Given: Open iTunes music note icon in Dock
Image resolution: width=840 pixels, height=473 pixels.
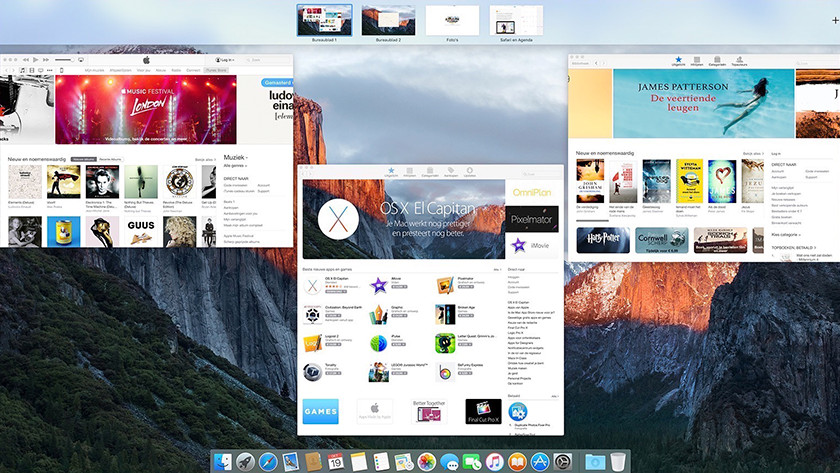Looking at the screenshot, I should pos(494,462).
